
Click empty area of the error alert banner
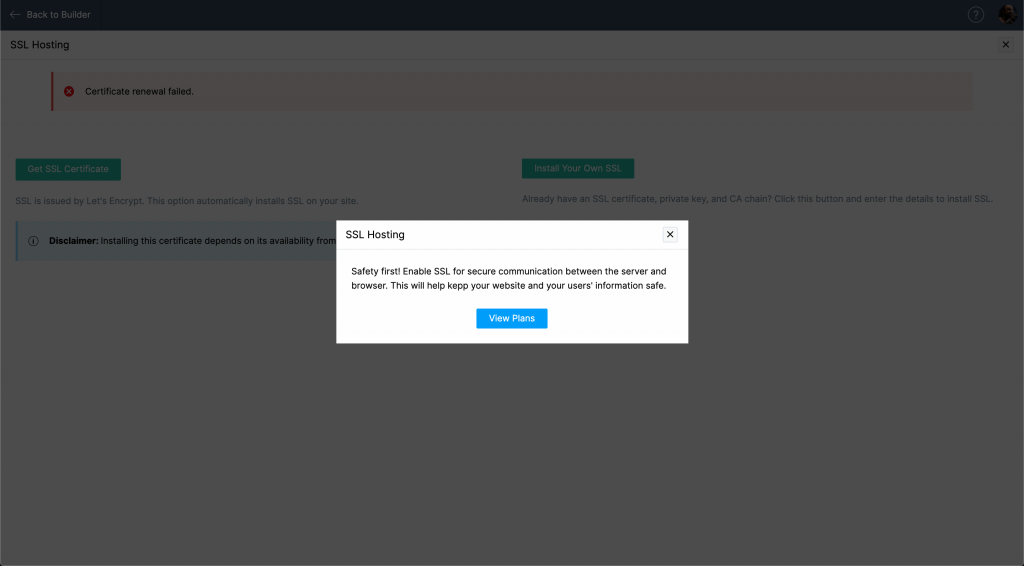pos(600,91)
